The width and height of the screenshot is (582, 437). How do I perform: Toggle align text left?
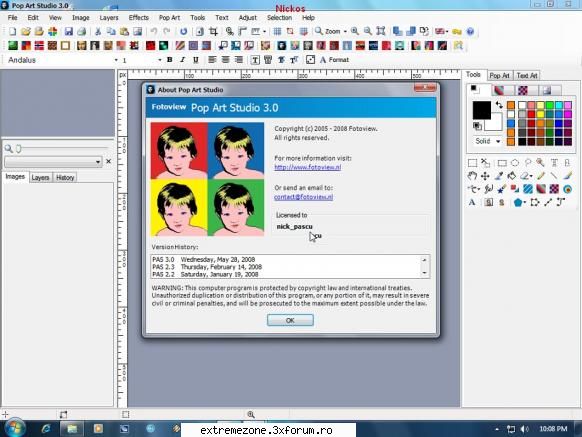coord(212,60)
